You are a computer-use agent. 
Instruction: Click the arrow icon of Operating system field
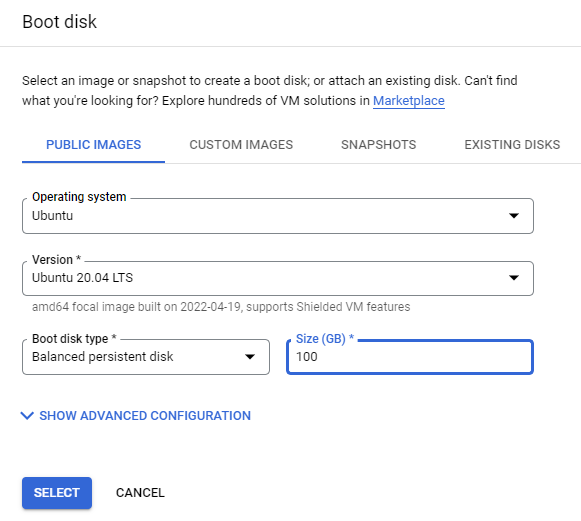514,216
